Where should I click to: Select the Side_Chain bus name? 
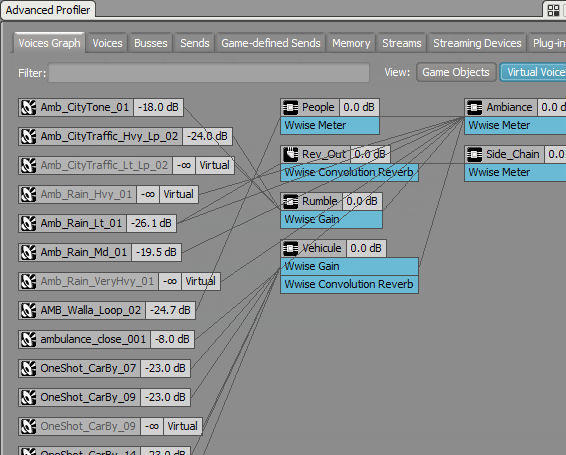click(x=513, y=154)
